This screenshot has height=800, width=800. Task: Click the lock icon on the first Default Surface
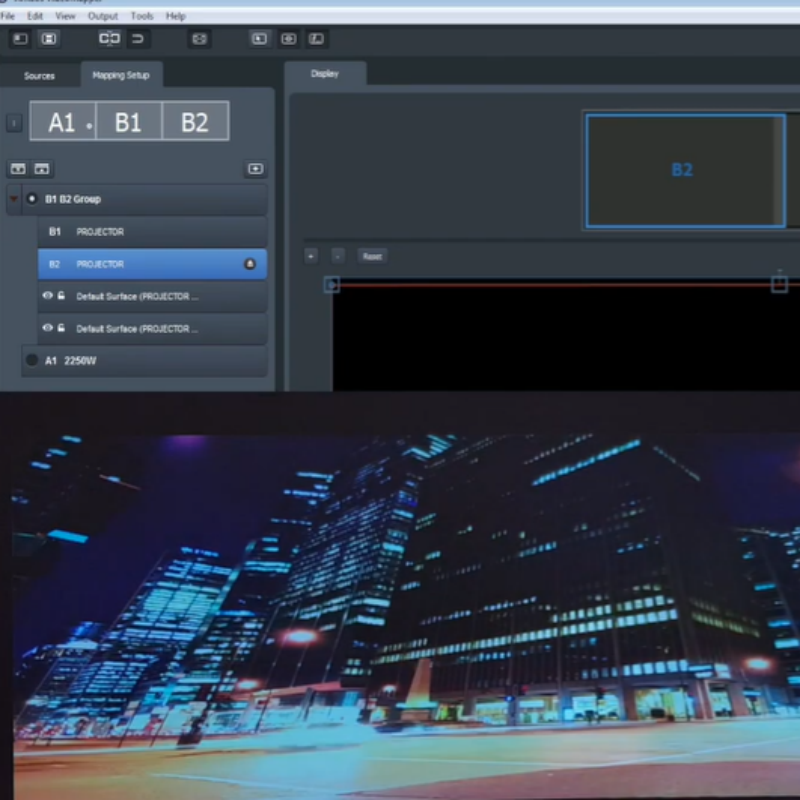tap(61, 296)
